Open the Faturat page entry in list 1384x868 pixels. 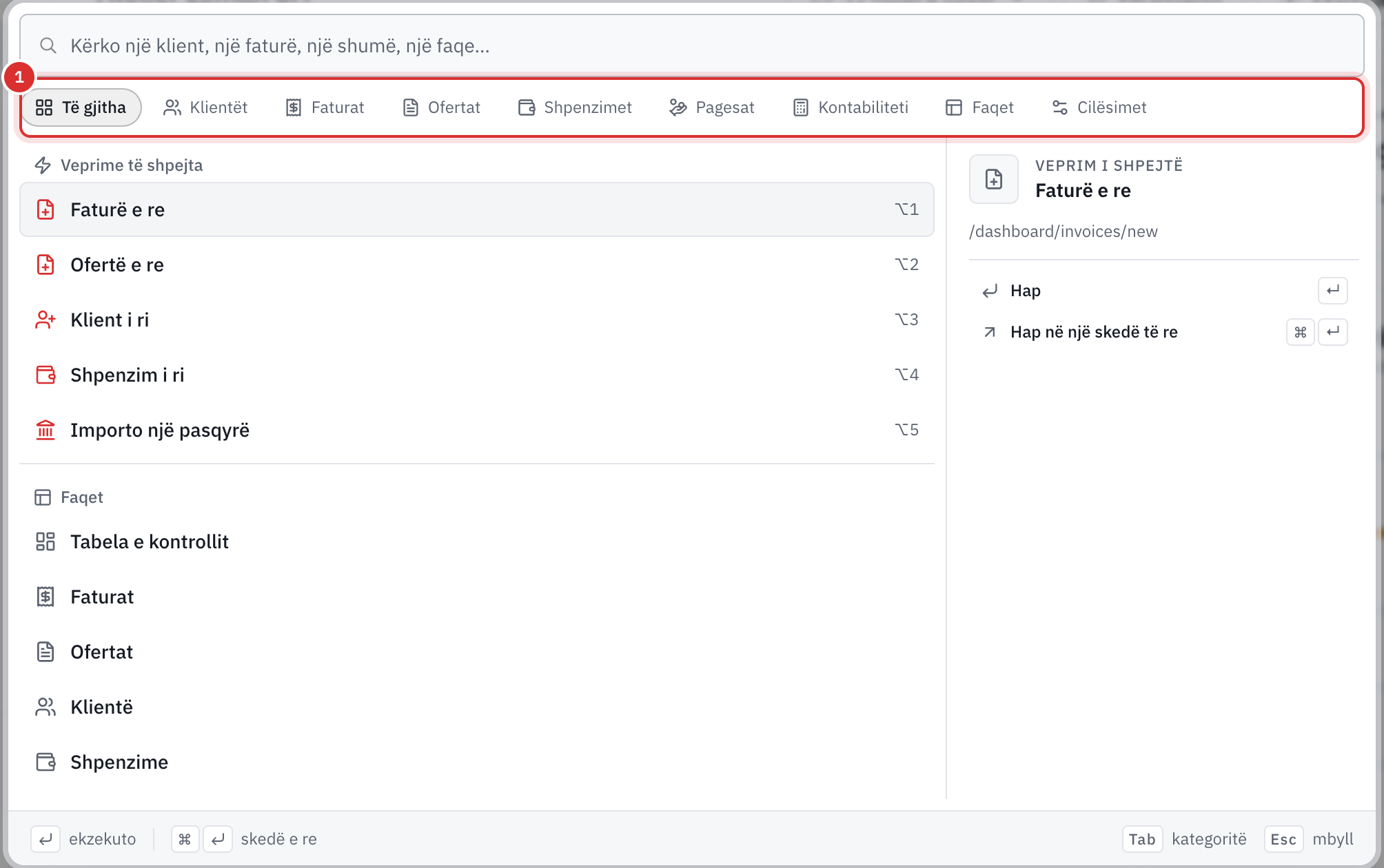477,597
